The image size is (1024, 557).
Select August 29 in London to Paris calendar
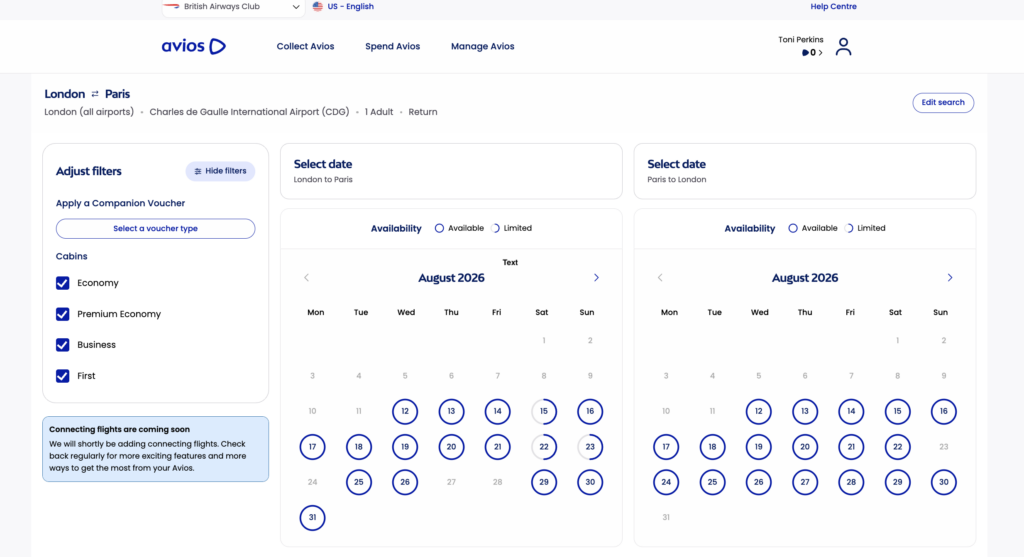pyautogui.click(x=544, y=482)
